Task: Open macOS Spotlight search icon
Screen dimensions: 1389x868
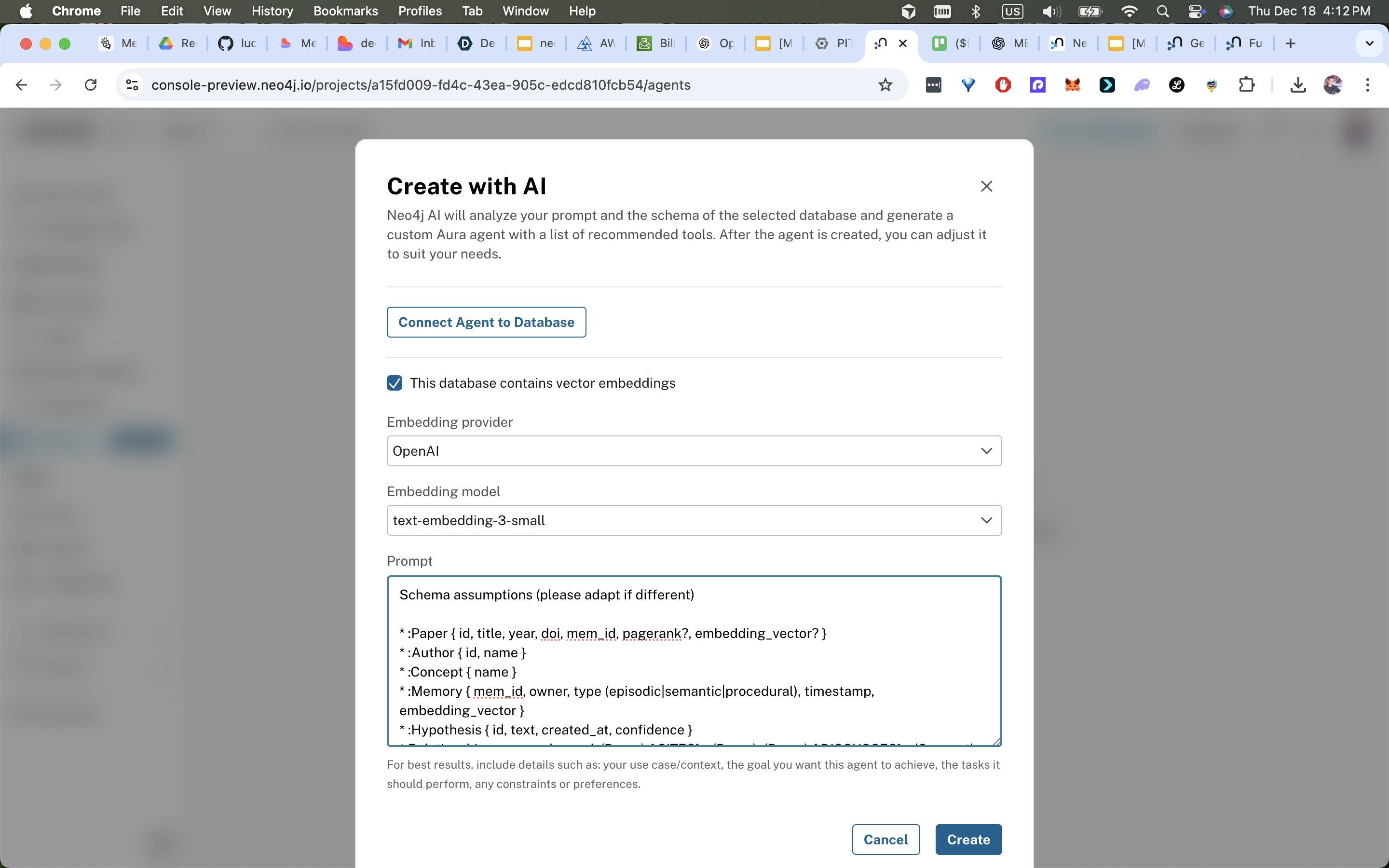Action: point(1163,11)
